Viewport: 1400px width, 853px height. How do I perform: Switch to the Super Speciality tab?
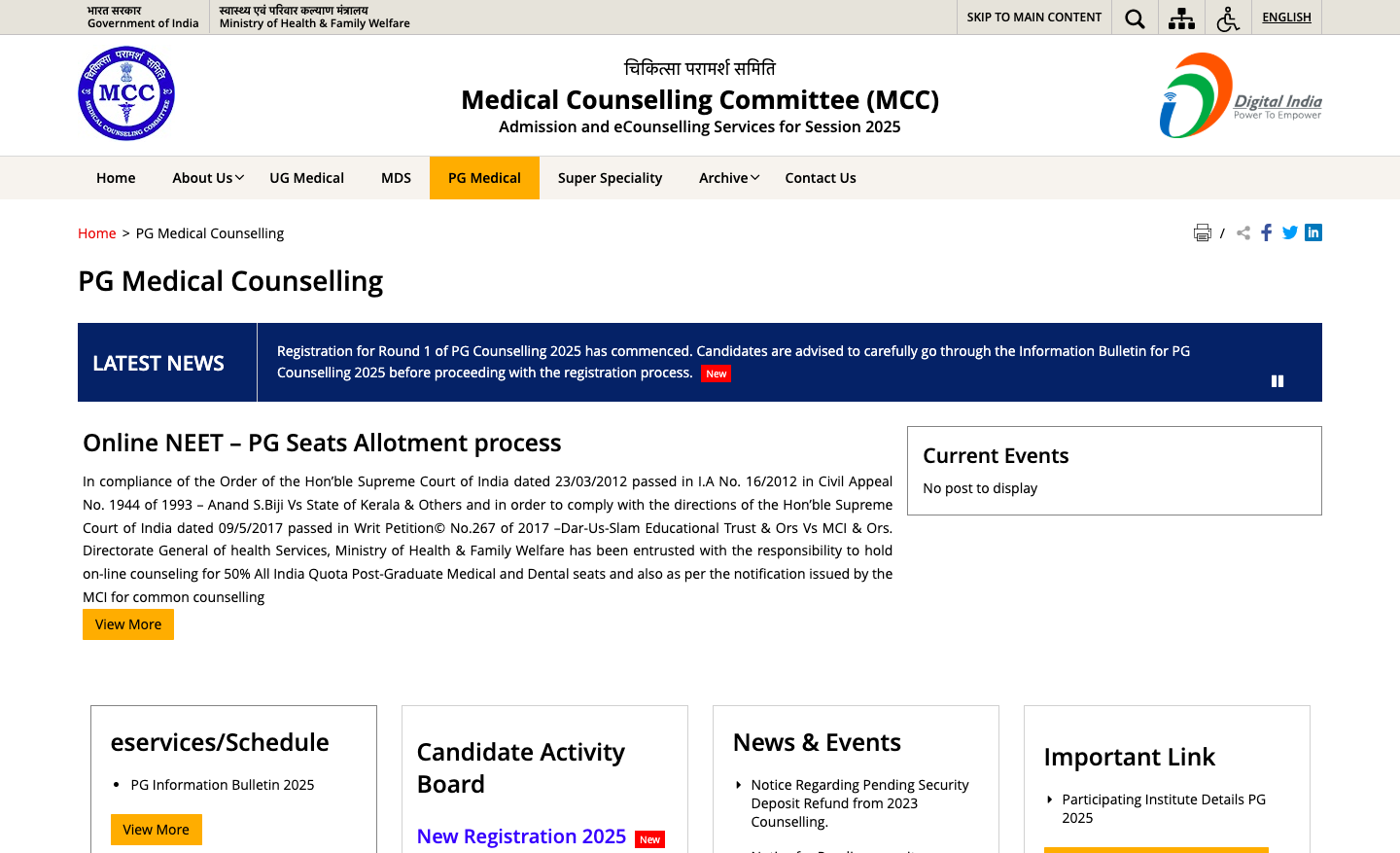pyautogui.click(x=610, y=178)
